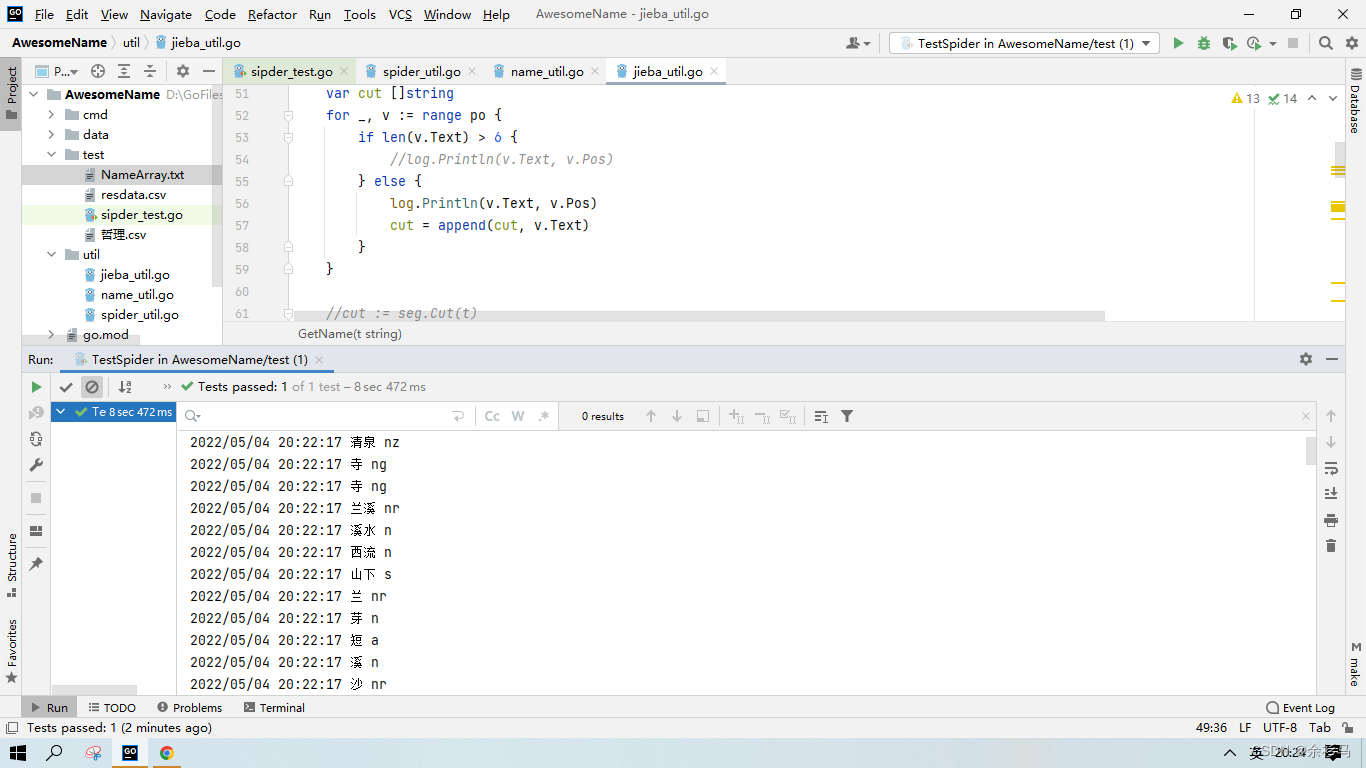Switch to sipder_test.go tab

[291, 72]
